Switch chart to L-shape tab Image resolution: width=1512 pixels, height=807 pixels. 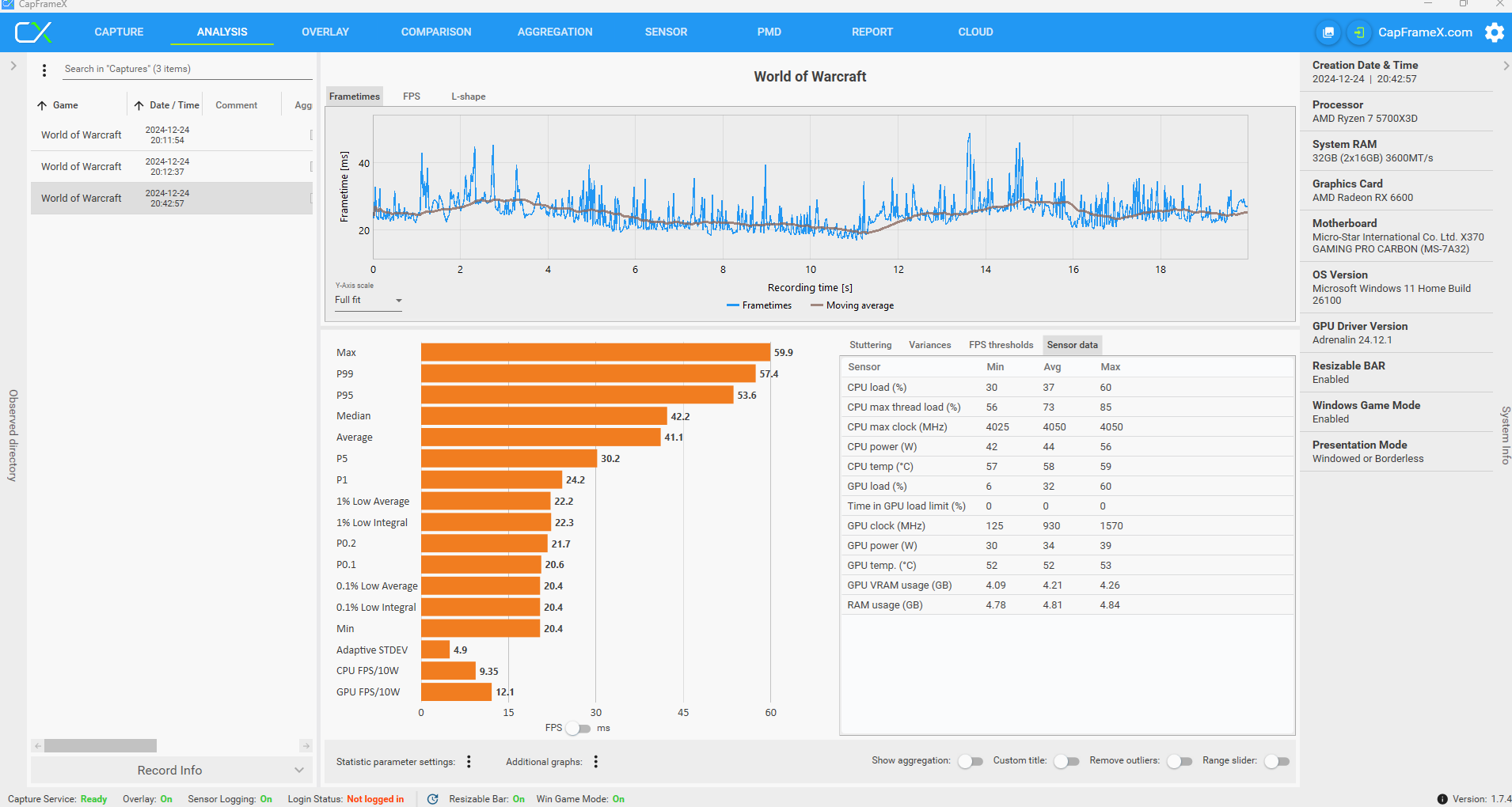pos(469,97)
